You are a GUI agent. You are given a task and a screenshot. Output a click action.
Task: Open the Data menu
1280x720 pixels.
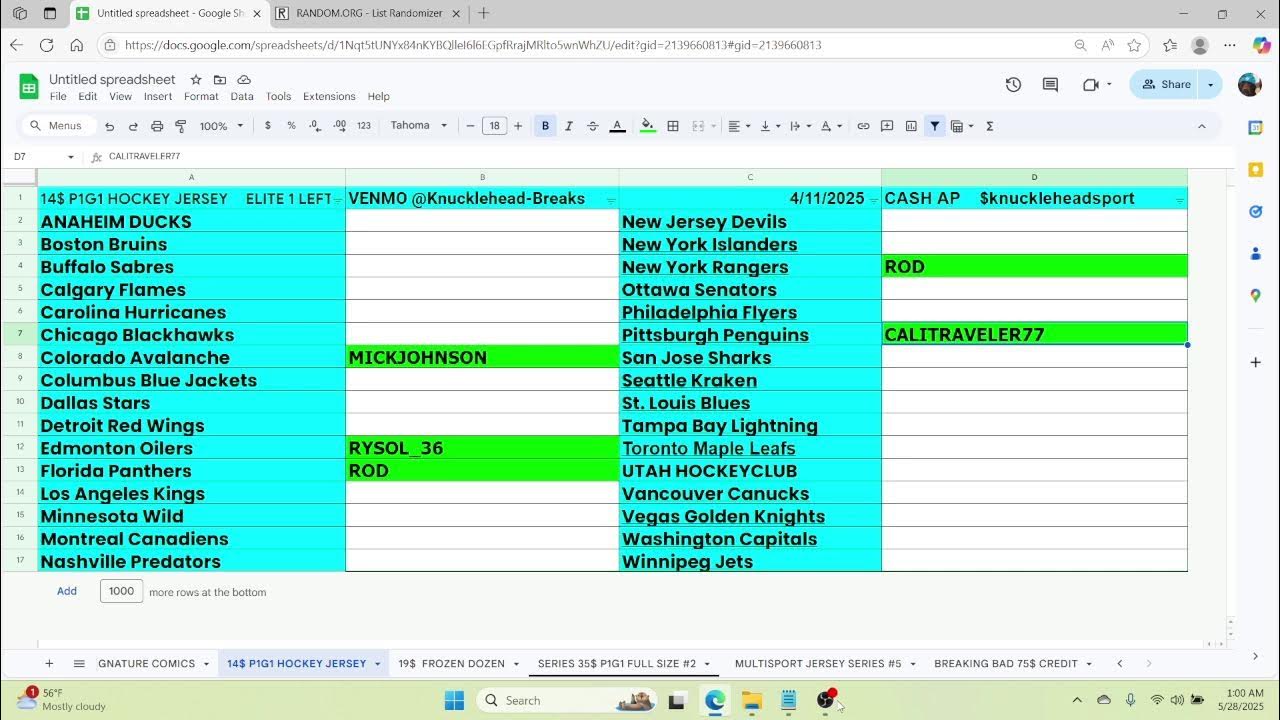point(242,97)
